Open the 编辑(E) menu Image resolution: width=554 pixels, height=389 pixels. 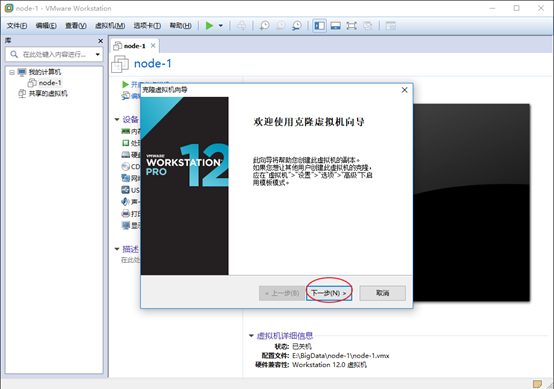point(46,25)
